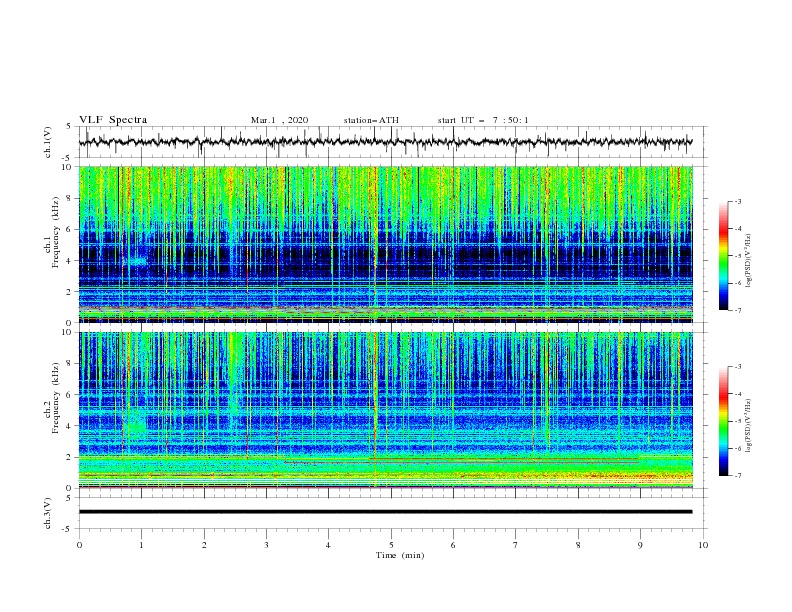Click time axis tick label "3"
Viewport: 792px width, 612px height.
point(266,545)
